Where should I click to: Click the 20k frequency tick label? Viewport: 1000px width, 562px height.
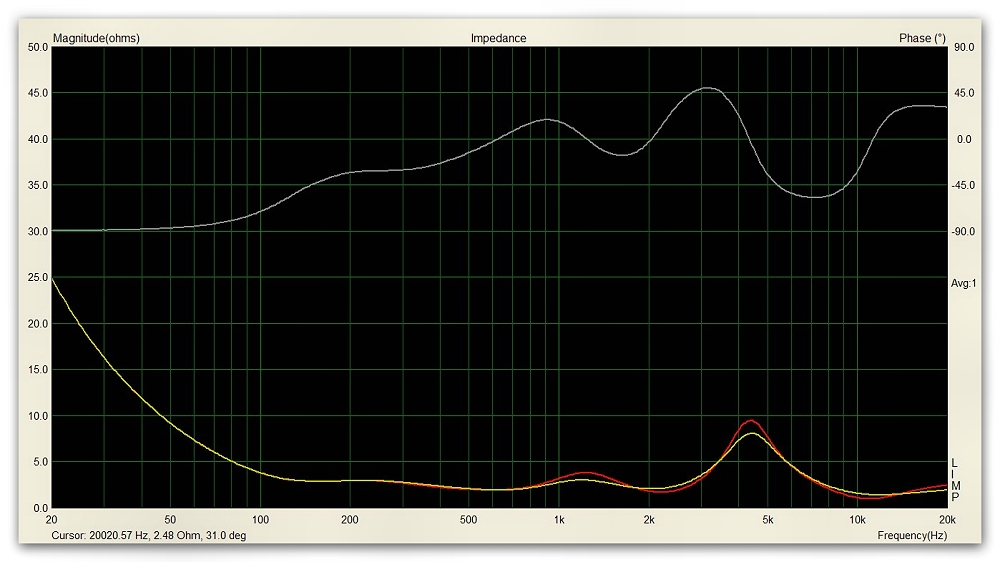point(946,521)
